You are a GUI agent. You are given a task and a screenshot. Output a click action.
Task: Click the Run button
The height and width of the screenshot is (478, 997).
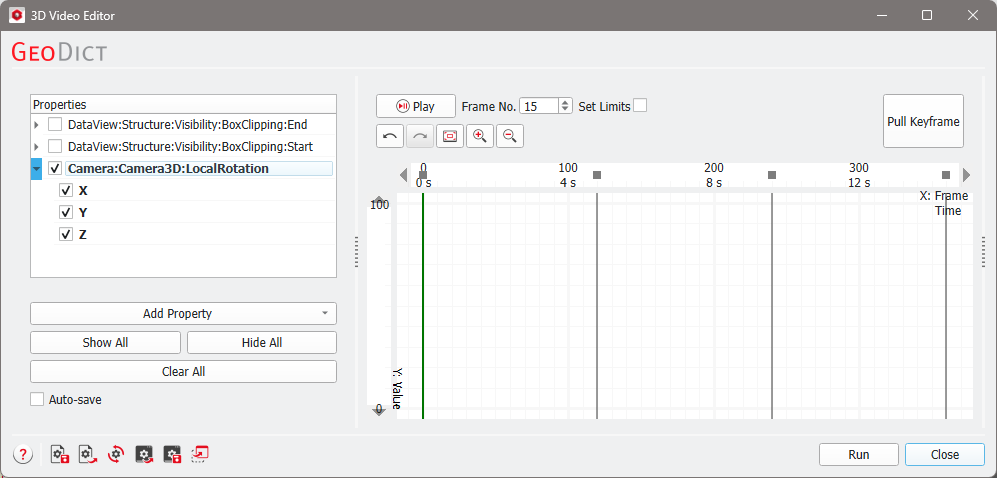point(859,454)
